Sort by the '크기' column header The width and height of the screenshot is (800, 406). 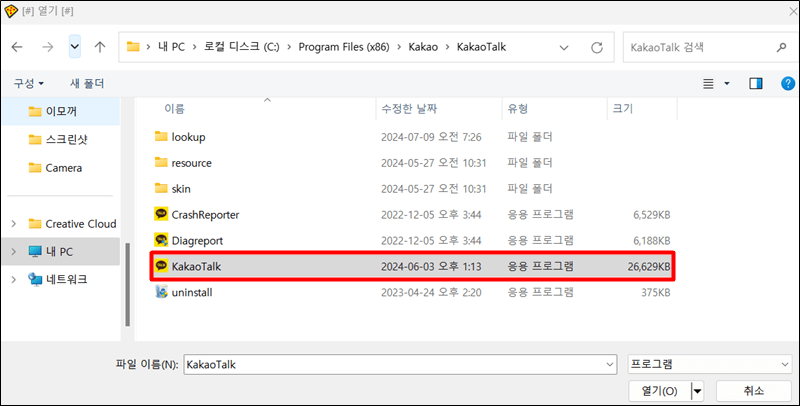622,109
